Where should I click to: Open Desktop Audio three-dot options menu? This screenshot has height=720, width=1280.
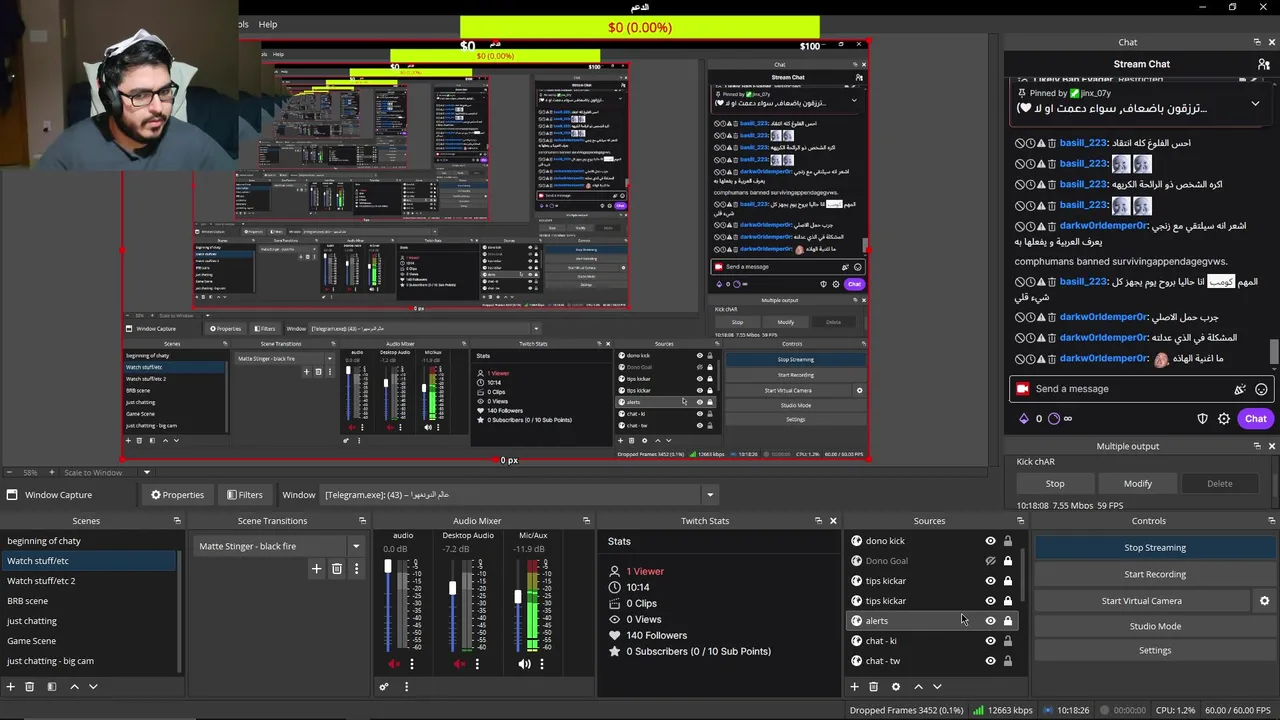[x=477, y=664]
